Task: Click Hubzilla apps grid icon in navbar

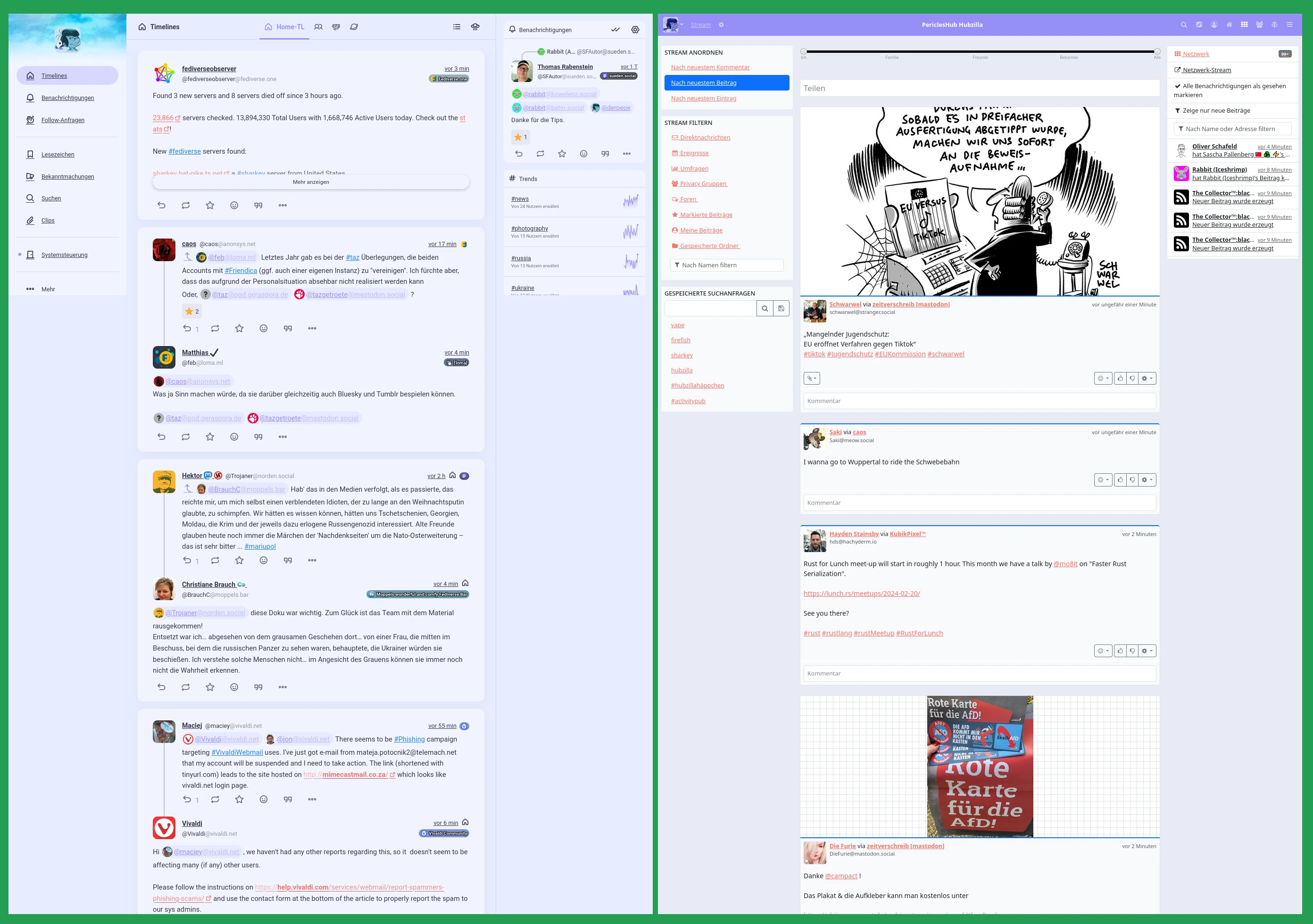Action: coord(1244,25)
